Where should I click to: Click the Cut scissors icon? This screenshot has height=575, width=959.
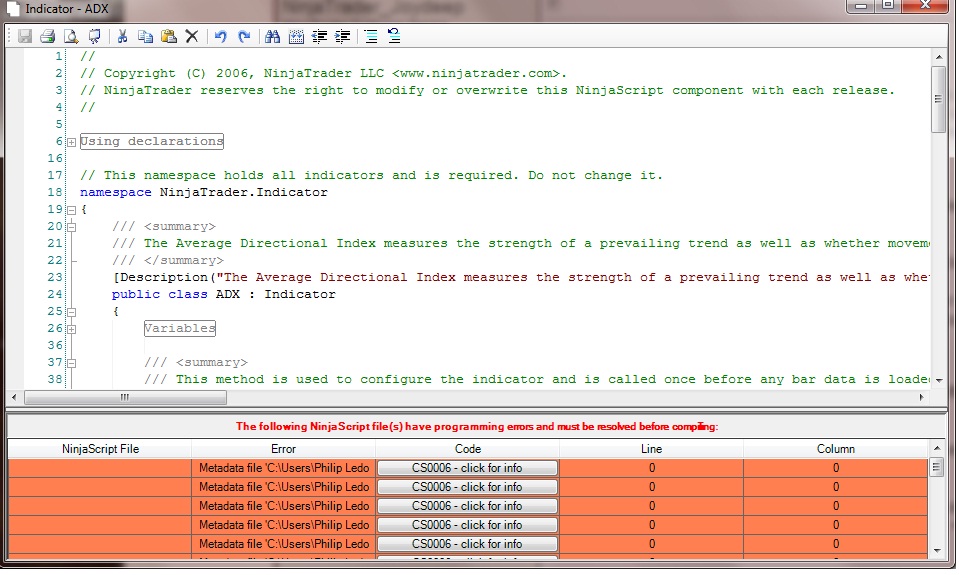click(x=122, y=37)
